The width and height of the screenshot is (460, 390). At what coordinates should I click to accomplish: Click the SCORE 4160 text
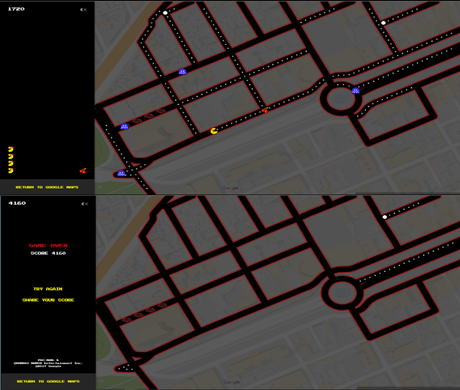click(48, 253)
